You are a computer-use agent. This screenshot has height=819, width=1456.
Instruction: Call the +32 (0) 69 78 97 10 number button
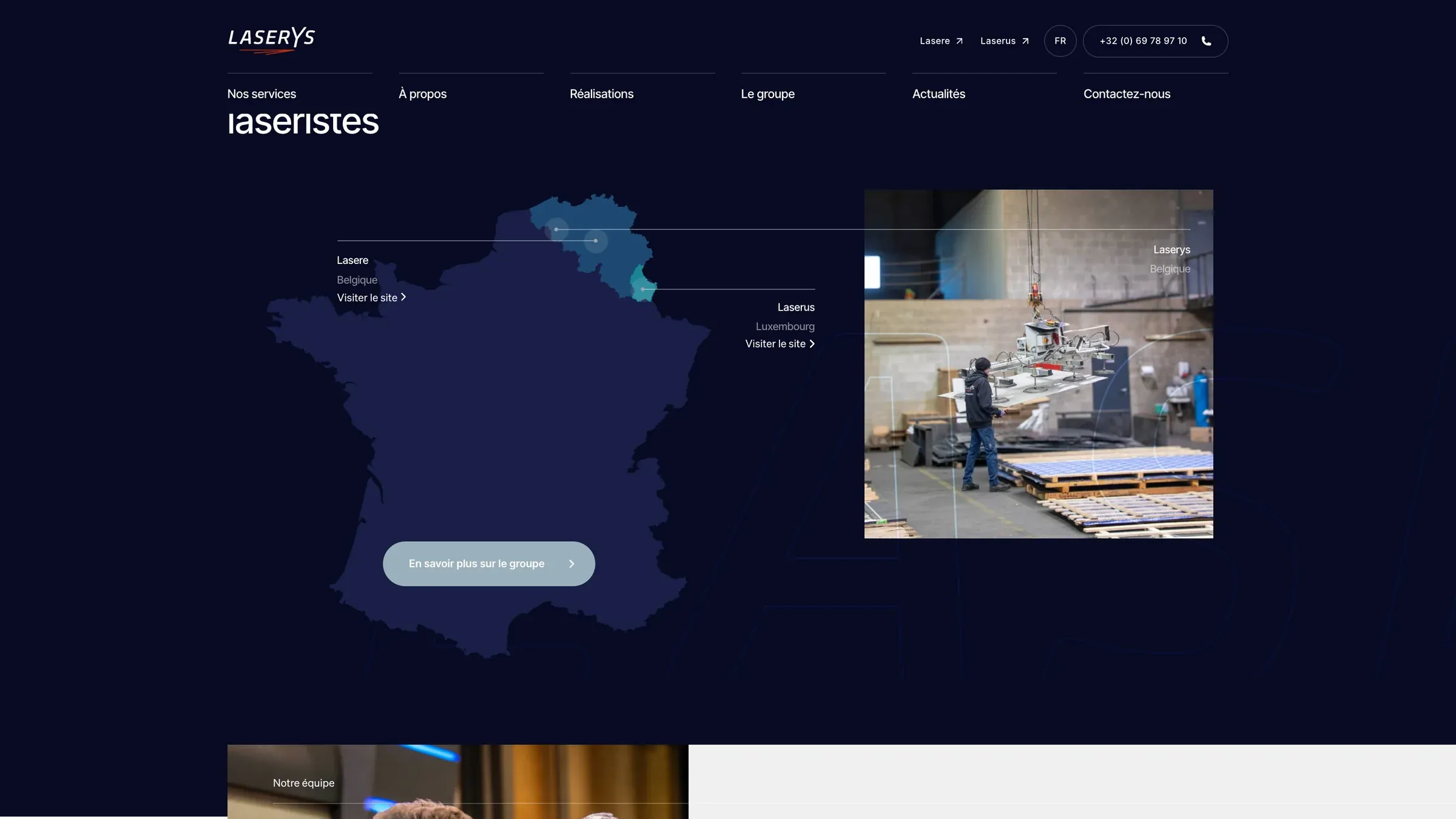1155,41
